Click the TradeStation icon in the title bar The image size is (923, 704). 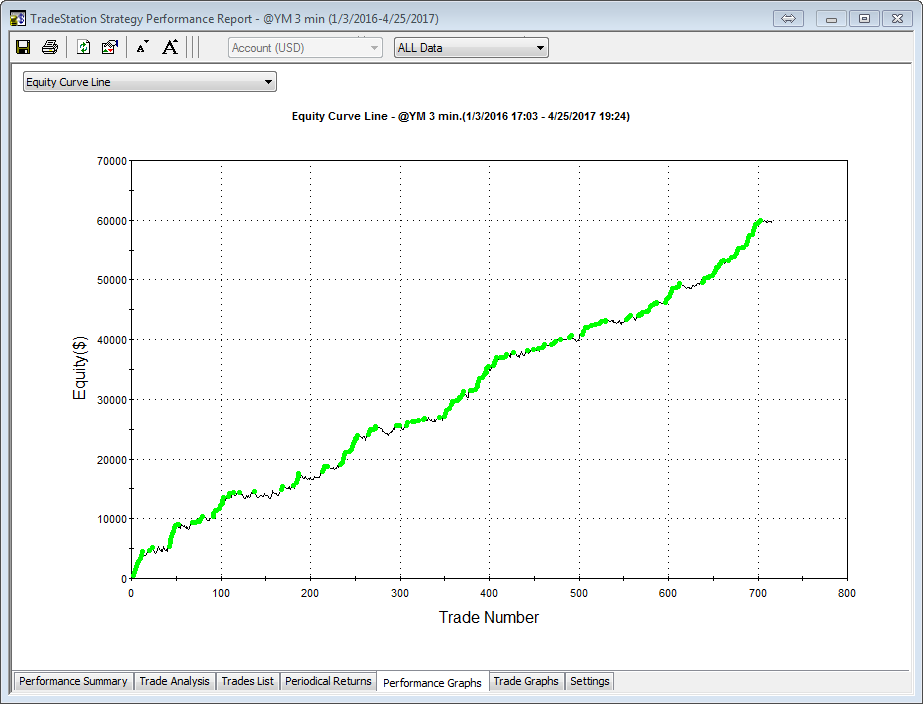(18, 18)
